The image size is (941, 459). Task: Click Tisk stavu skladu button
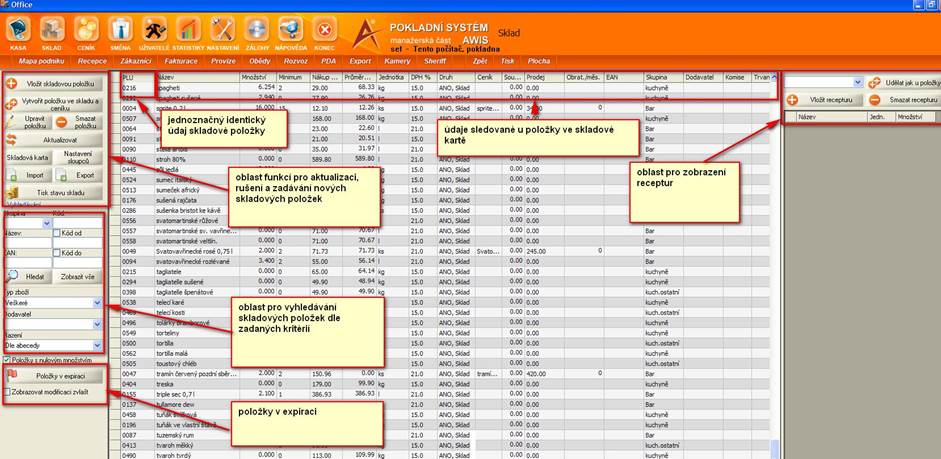(53, 193)
